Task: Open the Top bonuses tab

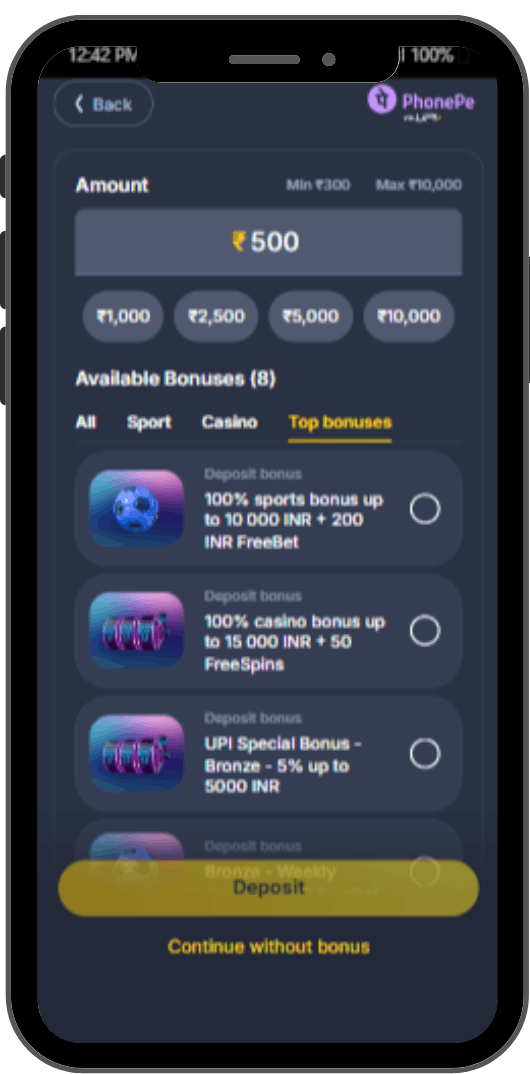Action: (340, 422)
